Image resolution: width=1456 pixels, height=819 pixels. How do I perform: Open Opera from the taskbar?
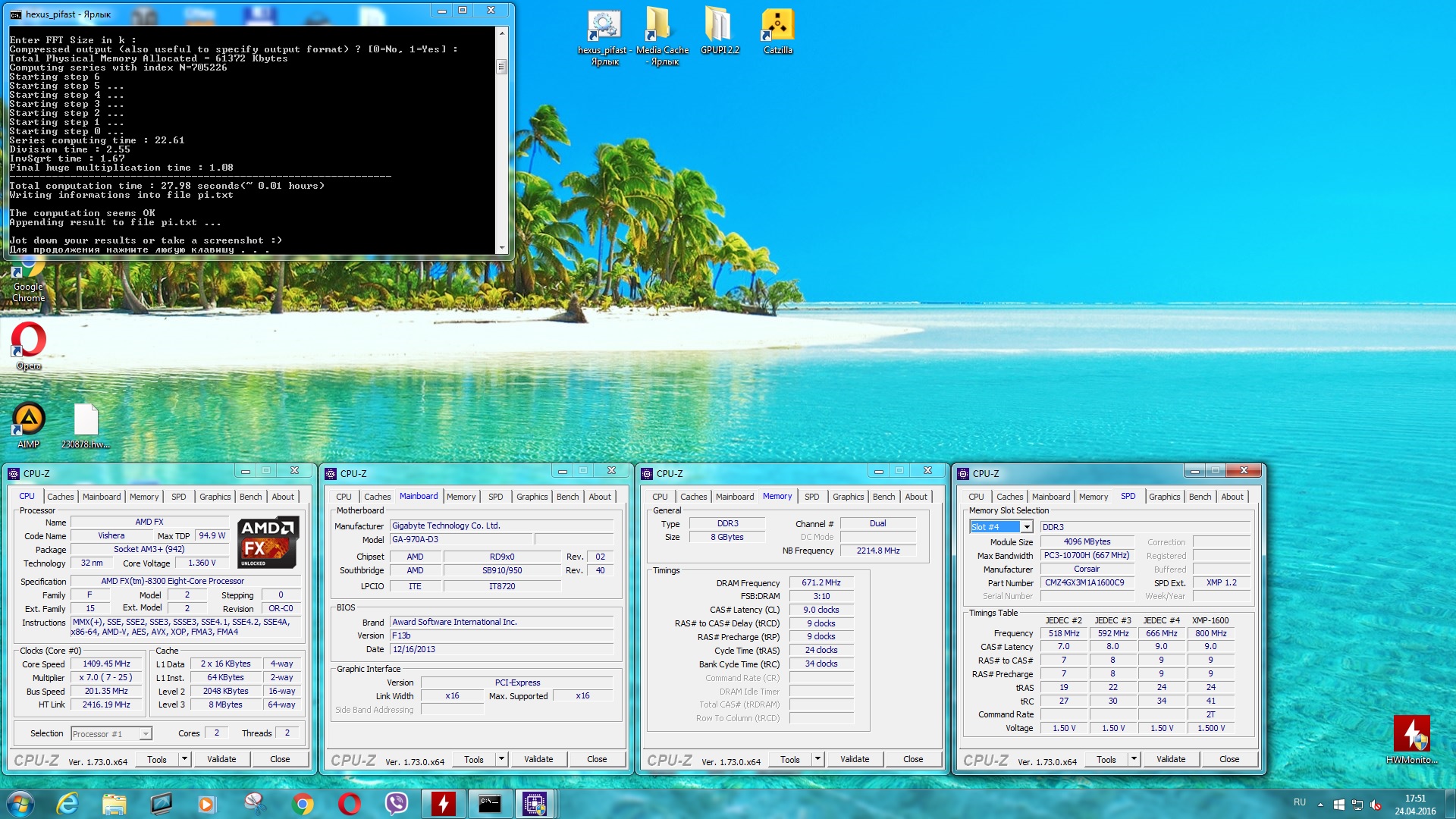(x=350, y=804)
